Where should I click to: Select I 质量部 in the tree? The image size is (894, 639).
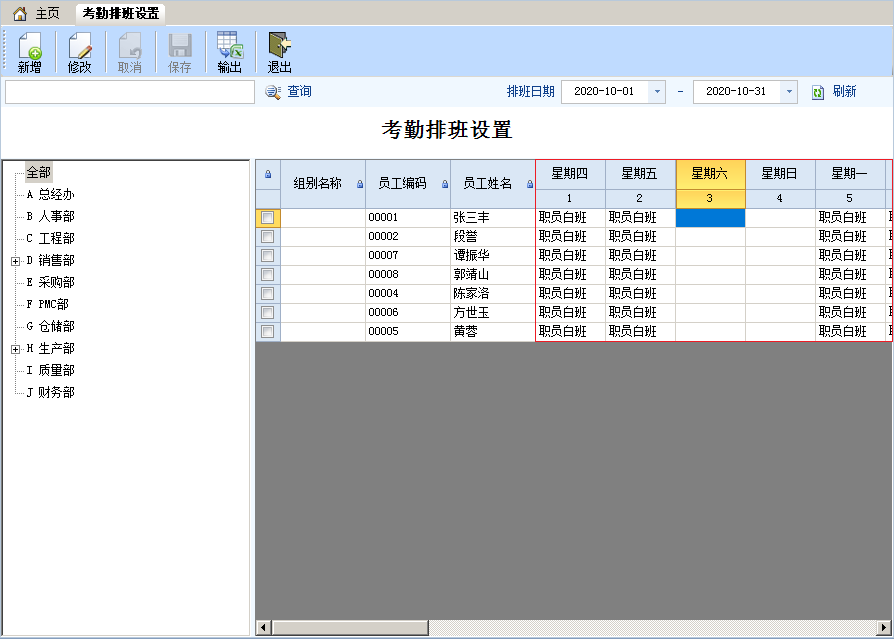(x=50, y=371)
